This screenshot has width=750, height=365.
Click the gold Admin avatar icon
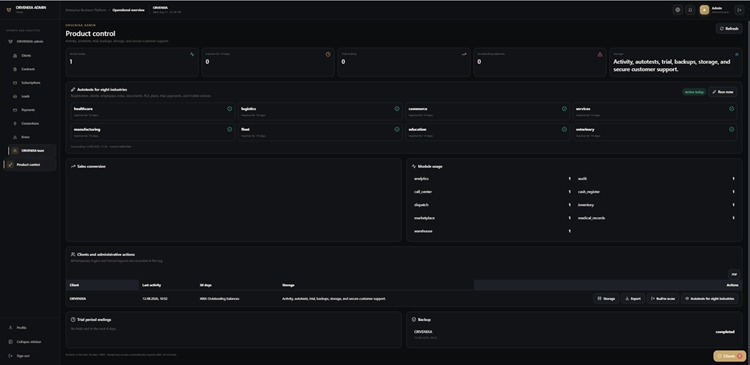tap(704, 10)
